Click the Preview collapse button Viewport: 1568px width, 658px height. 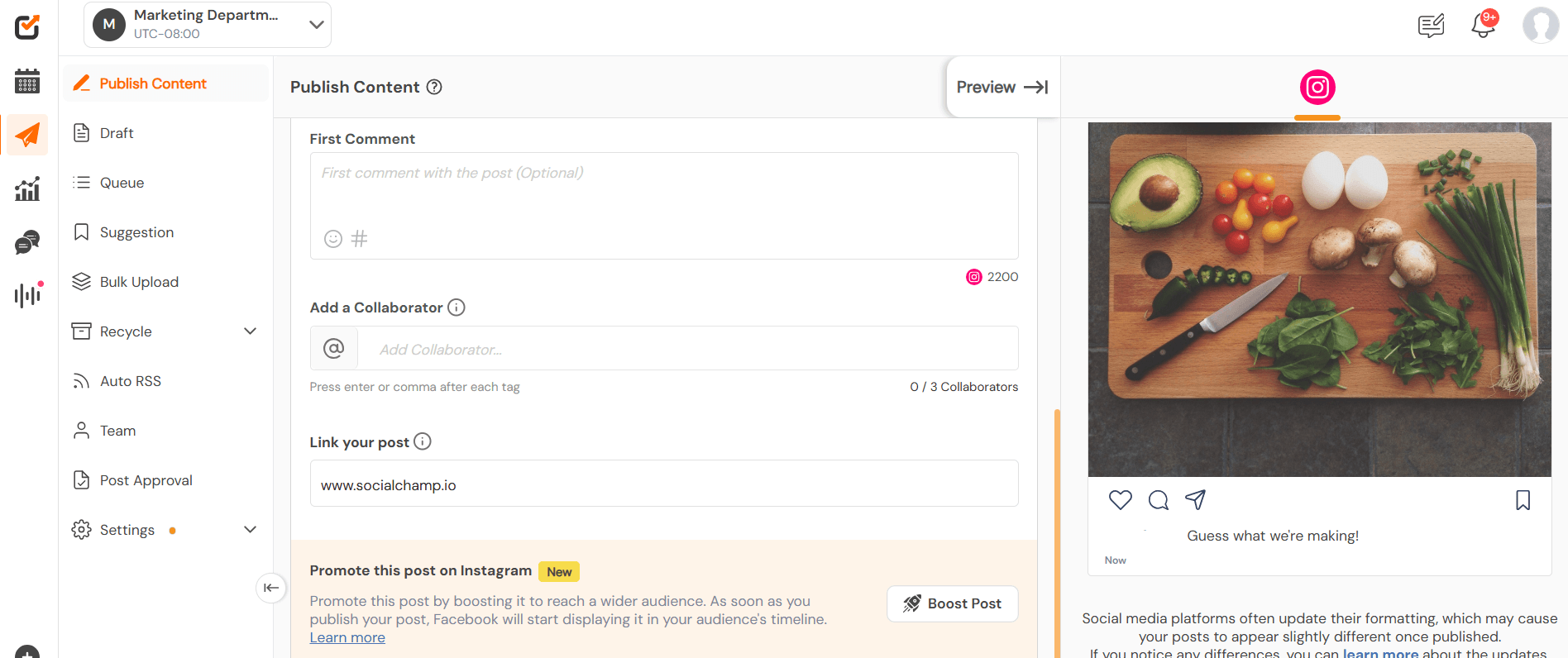click(x=1002, y=87)
